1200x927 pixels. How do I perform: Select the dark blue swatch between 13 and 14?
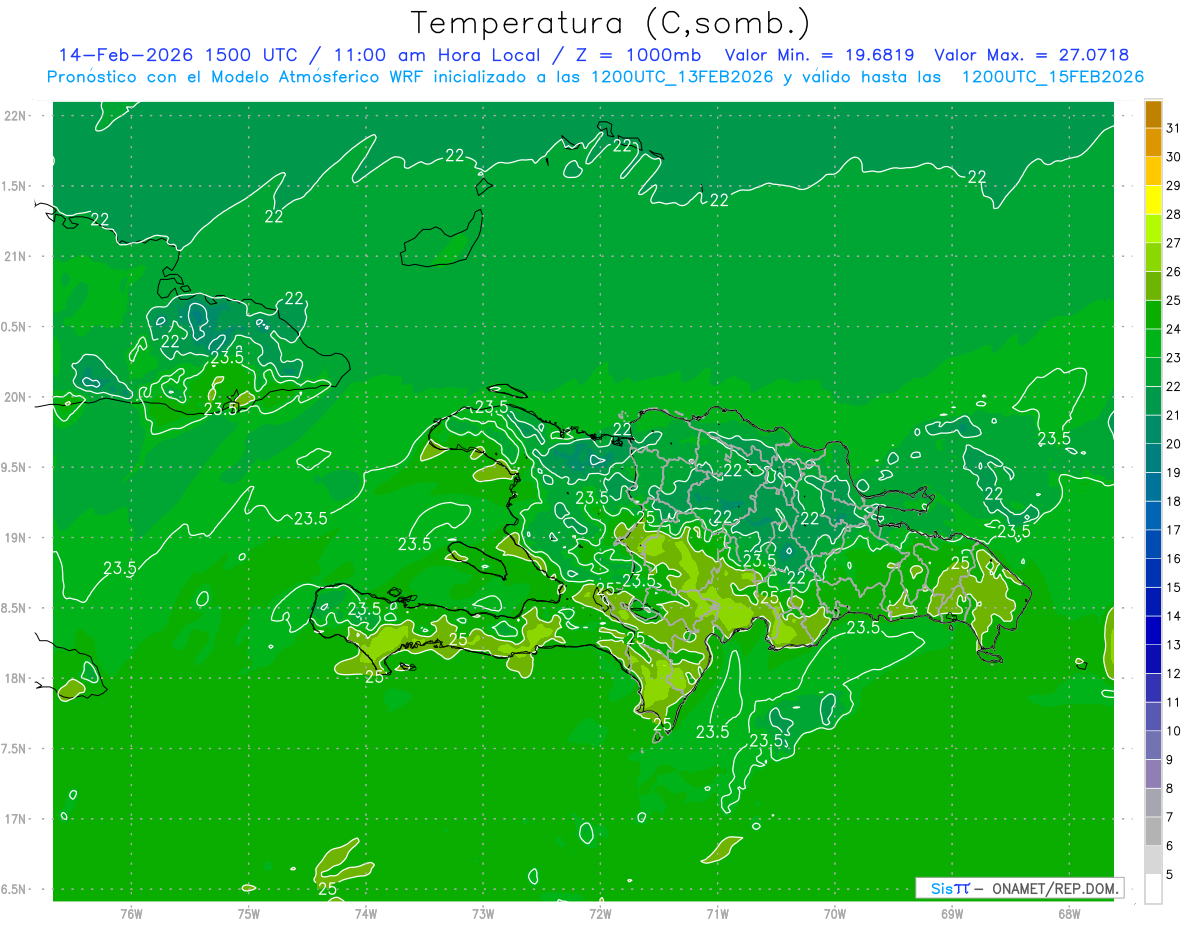tap(1153, 631)
